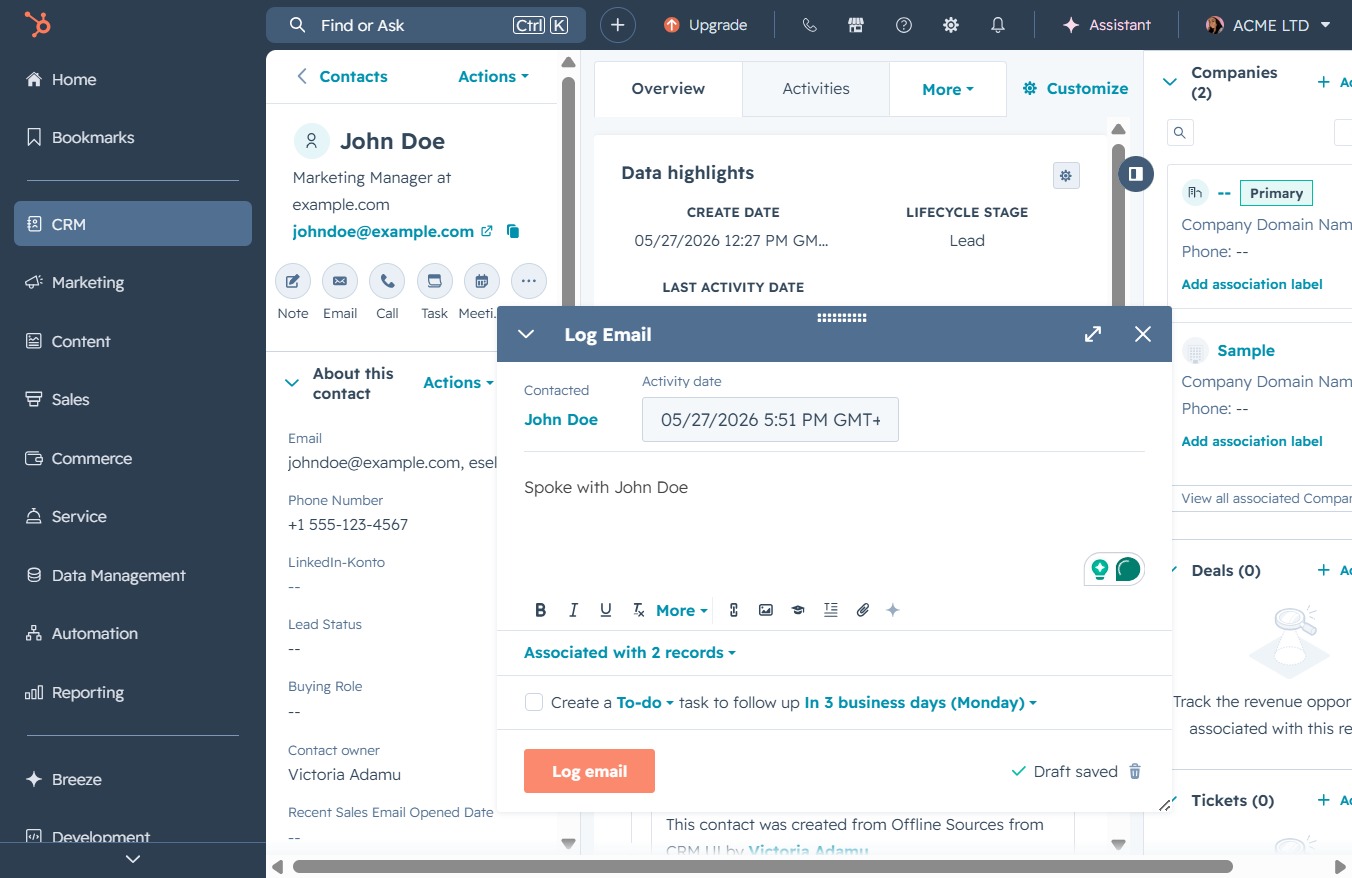Screen dimensions: 1352x878
Task: Open the johndoe@example.com email link
Action: [383, 231]
